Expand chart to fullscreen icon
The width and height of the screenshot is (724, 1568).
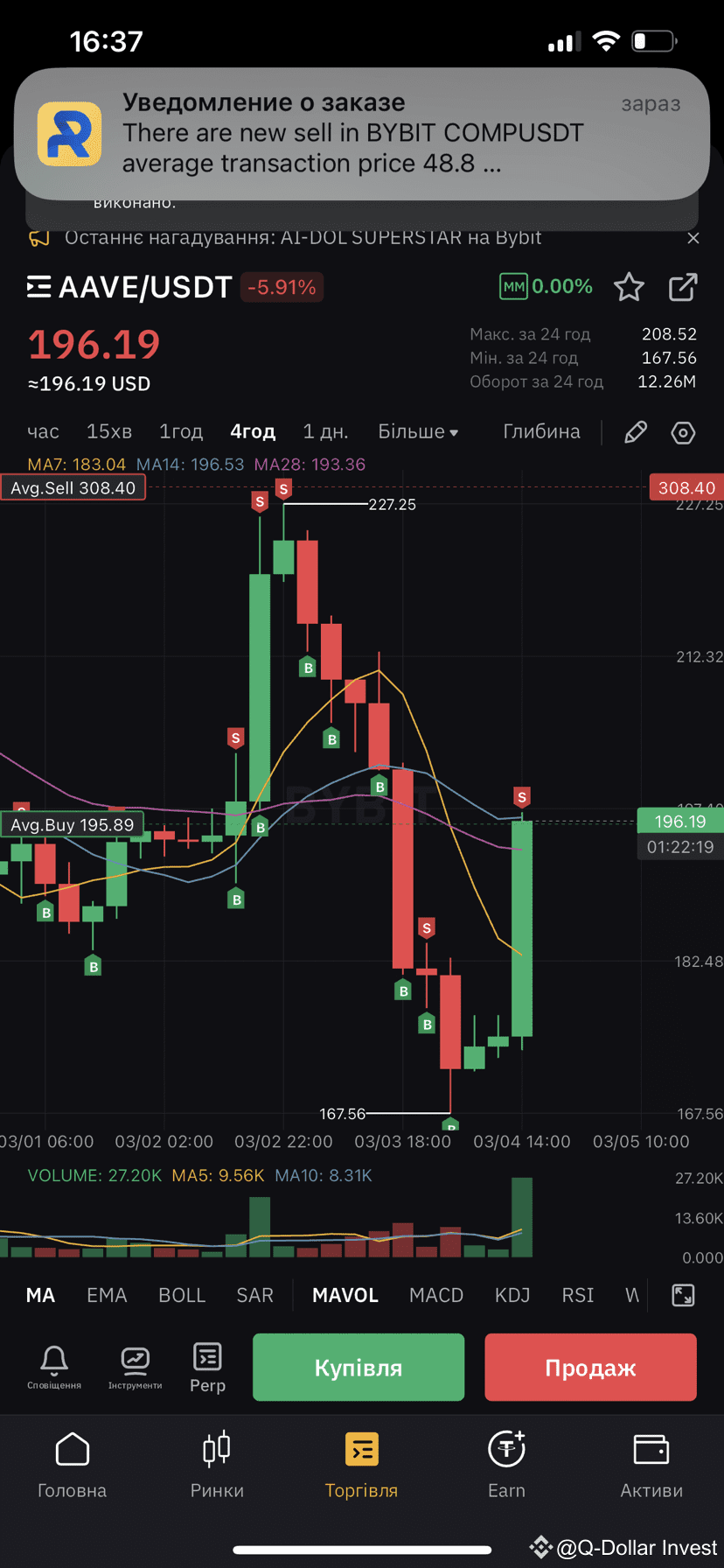(683, 1295)
